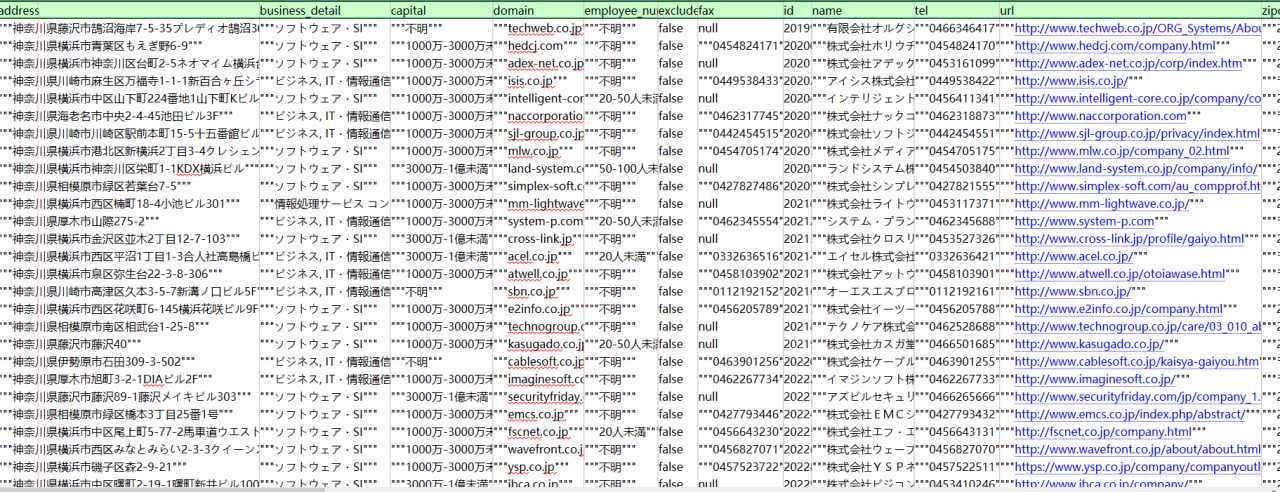Viewport: 1280px width, 492px height.
Task: Click tel cell 0454503840
Action: (x=955, y=169)
